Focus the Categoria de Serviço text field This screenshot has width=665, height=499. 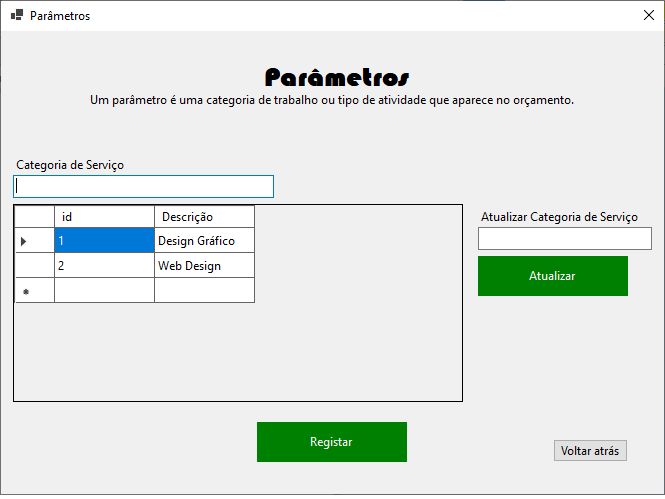coord(143,187)
